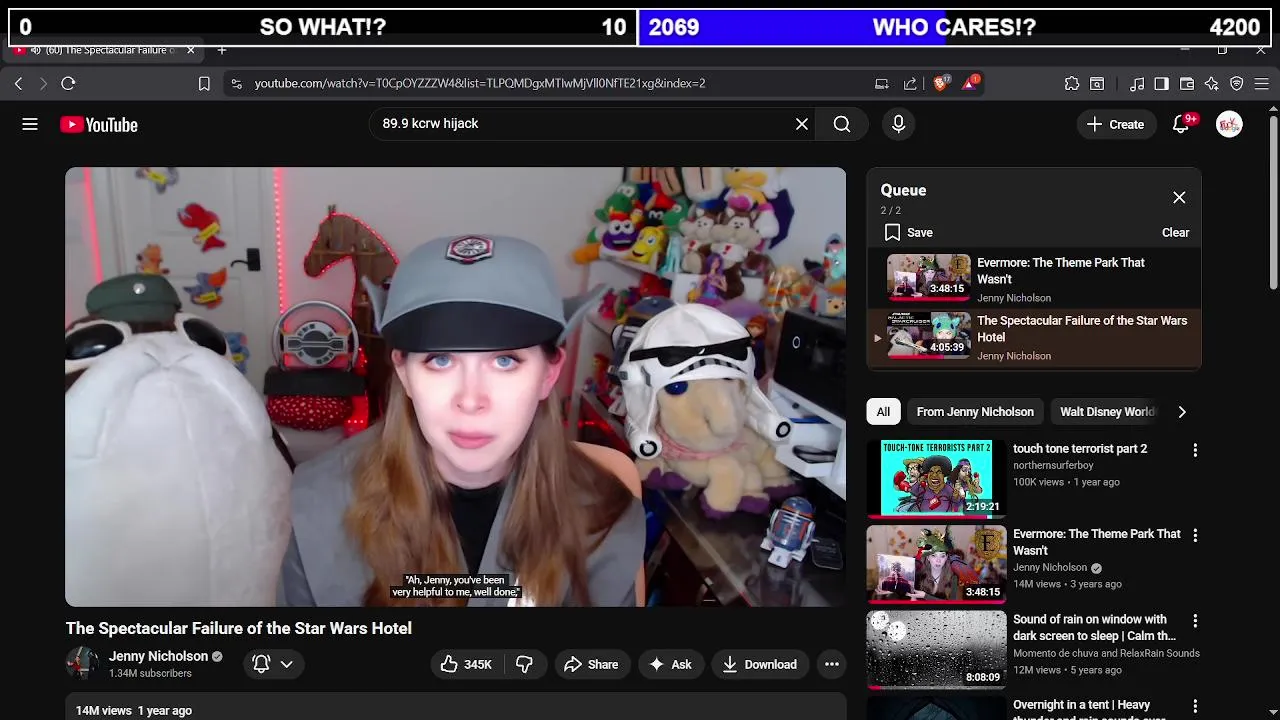
Task: Click the cast/install screen icon in address bar
Action: tap(882, 83)
